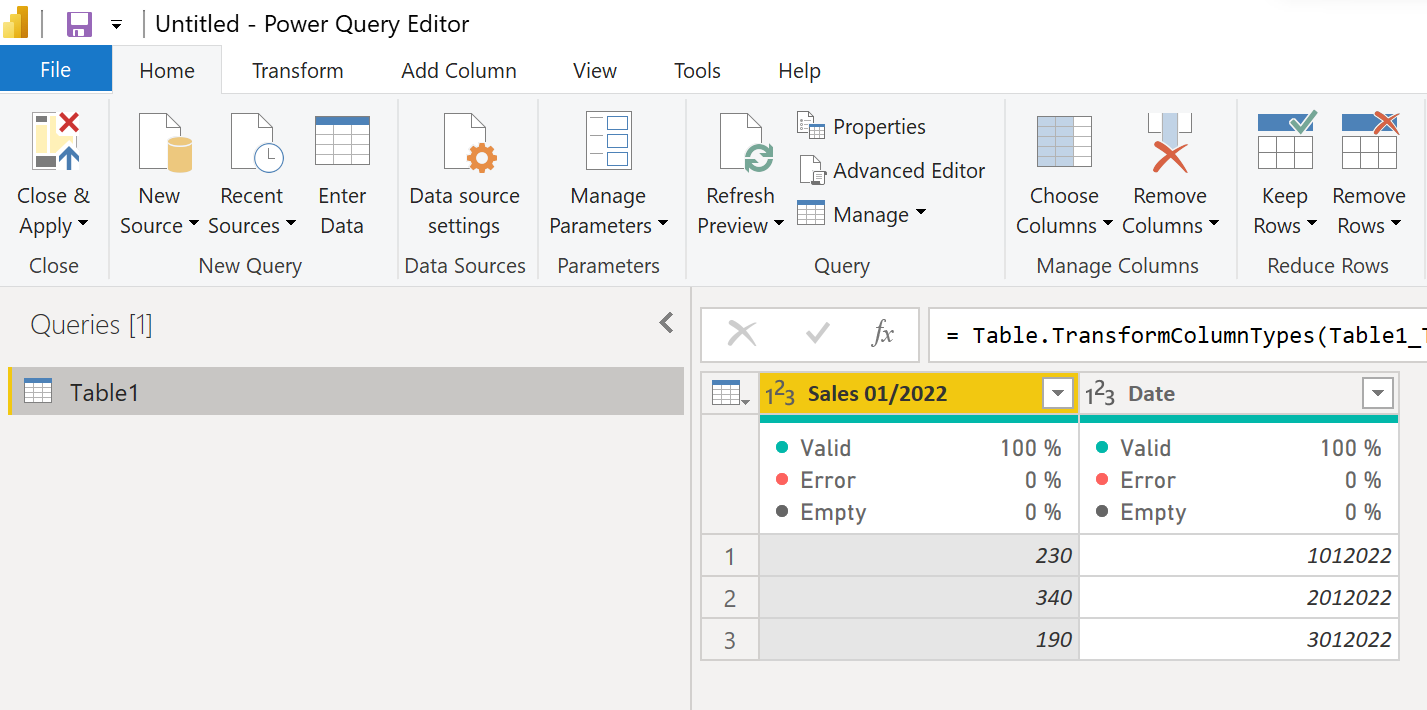Click the cell with value 190
The image size is (1427, 710).
(x=919, y=639)
